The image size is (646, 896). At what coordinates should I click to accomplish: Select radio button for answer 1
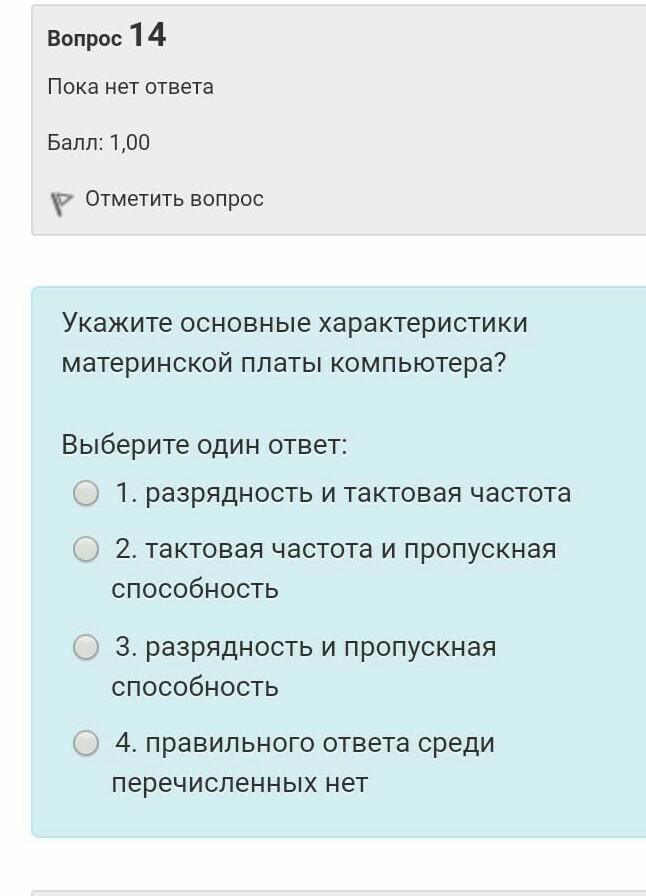[87, 494]
